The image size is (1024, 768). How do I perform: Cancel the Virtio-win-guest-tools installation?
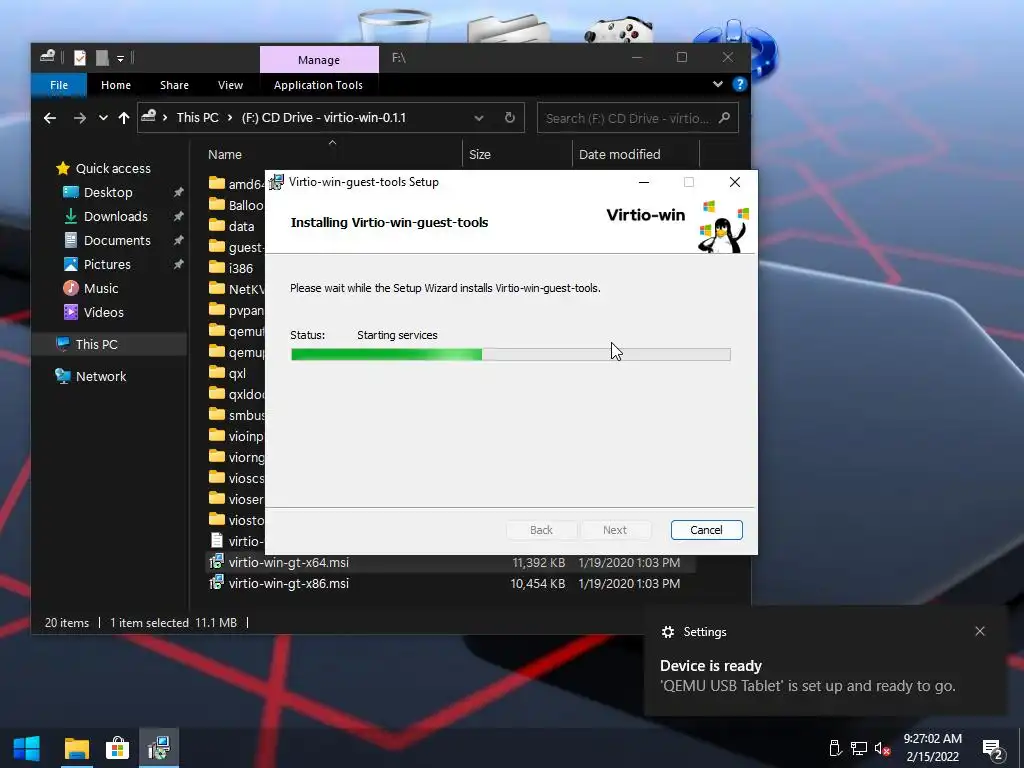[706, 530]
